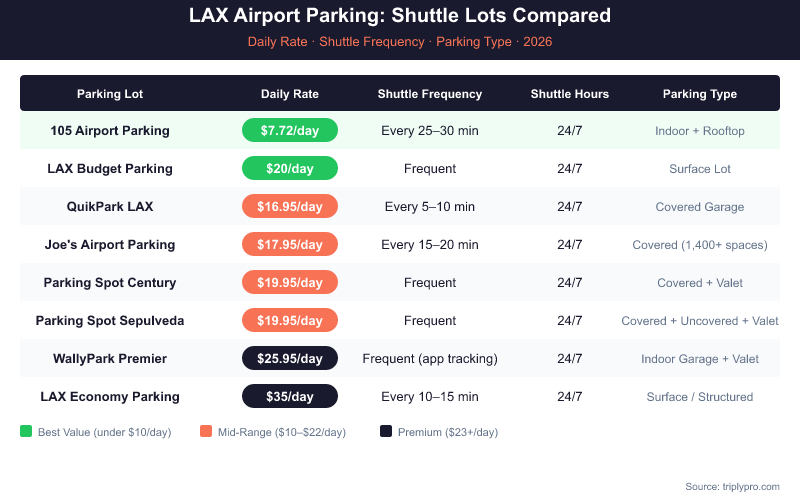Click the $7.72/day rate badge
Viewport: 800px width, 500px height.
coord(290,131)
